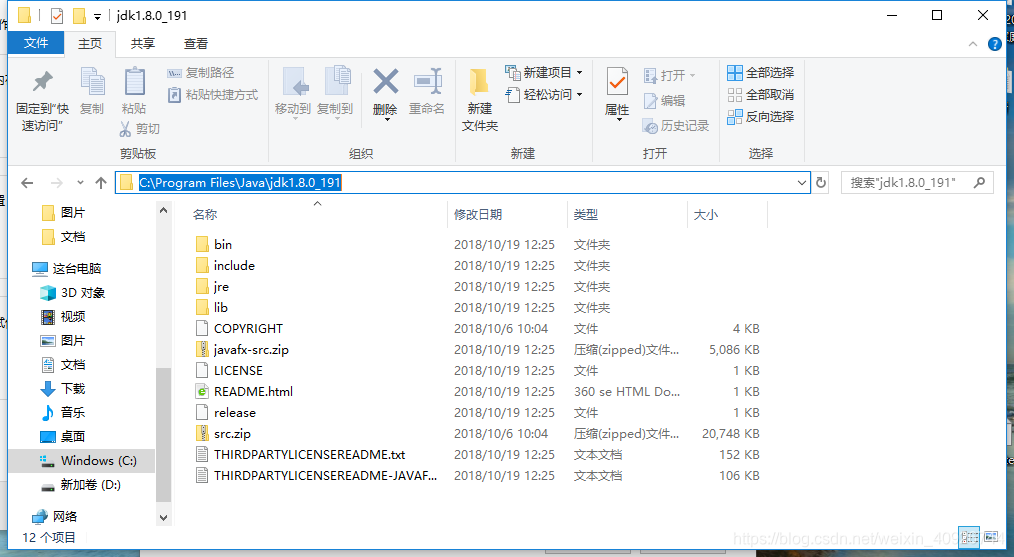Open Quick Access Toolbar customize dropdown

(97, 16)
